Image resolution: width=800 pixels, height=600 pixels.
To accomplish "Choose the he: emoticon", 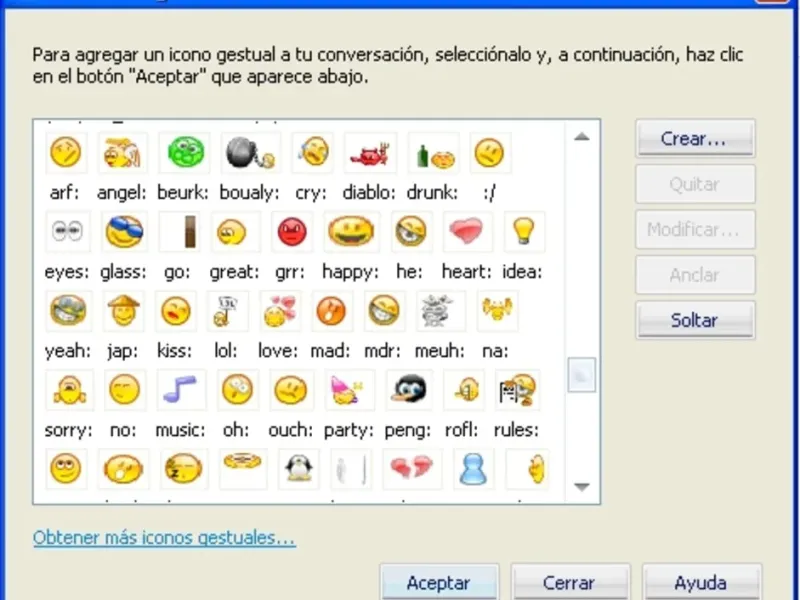I will [411, 232].
